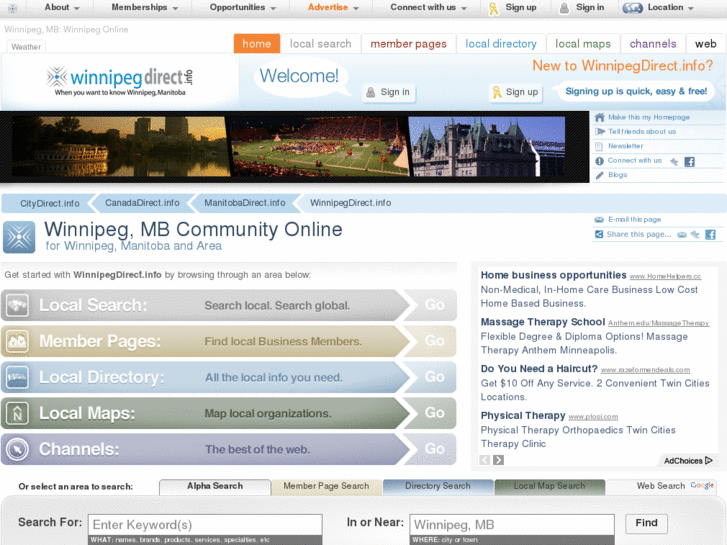
Task: Open the web tab
Action: coord(705,44)
